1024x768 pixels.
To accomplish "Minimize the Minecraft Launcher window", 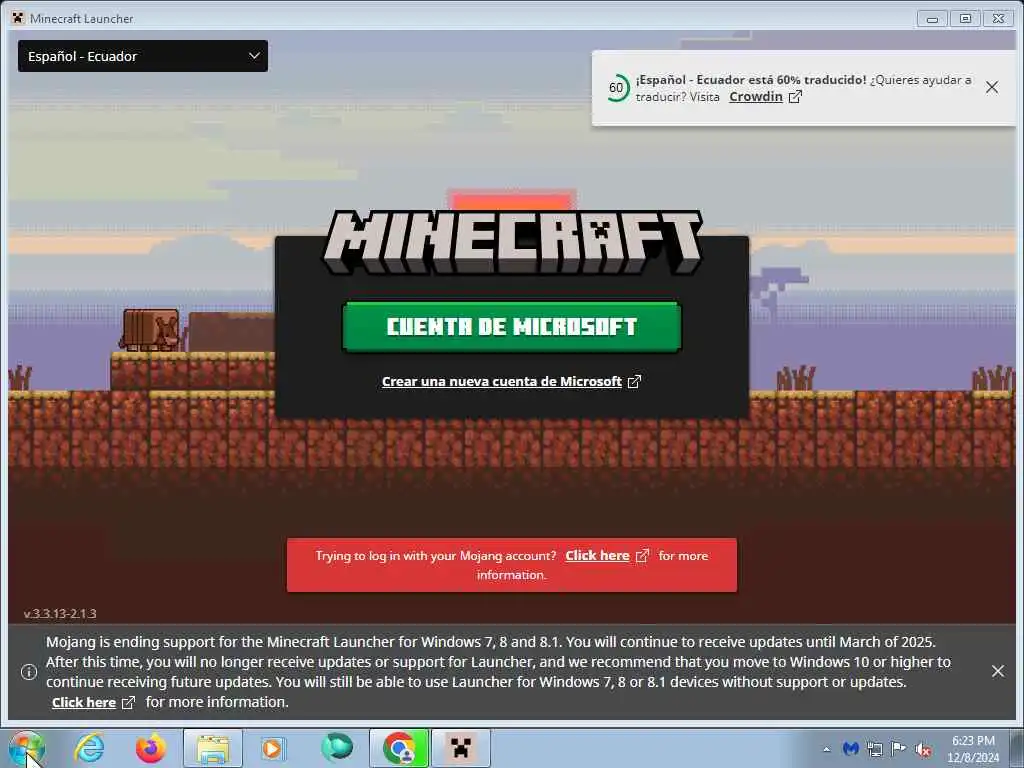I will coord(932,19).
